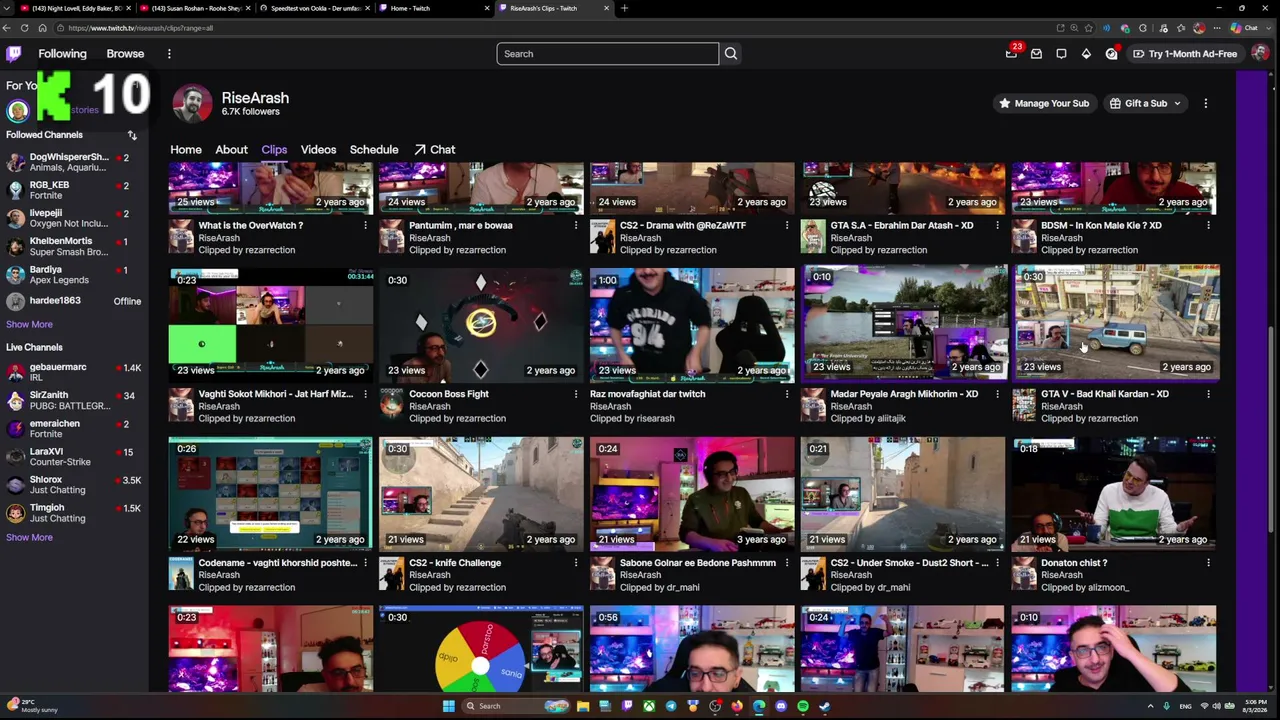
Task: Go to the Videos tab
Action: [318, 150]
